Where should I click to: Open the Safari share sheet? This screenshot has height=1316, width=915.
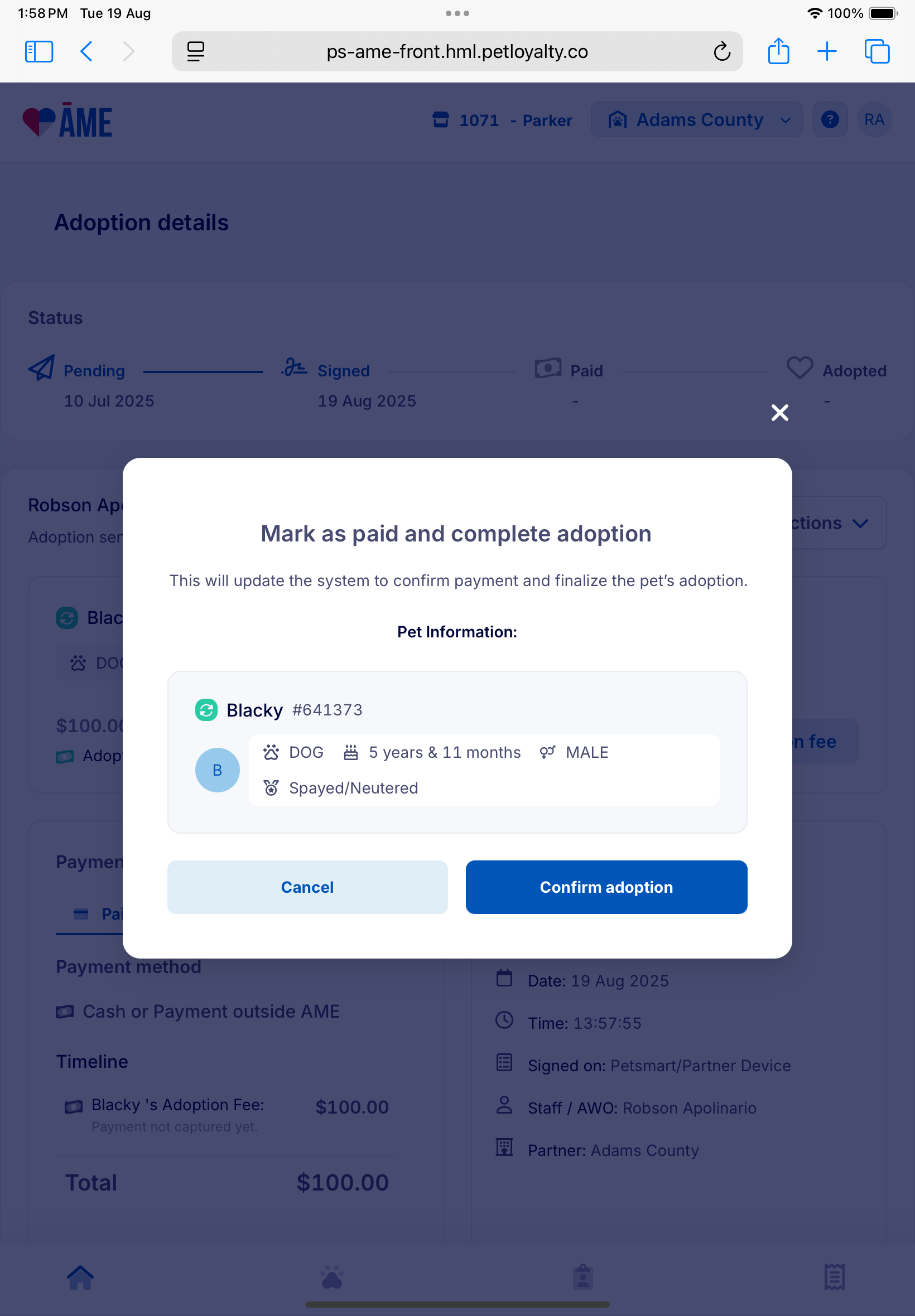pyautogui.click(x=777, y=51)
